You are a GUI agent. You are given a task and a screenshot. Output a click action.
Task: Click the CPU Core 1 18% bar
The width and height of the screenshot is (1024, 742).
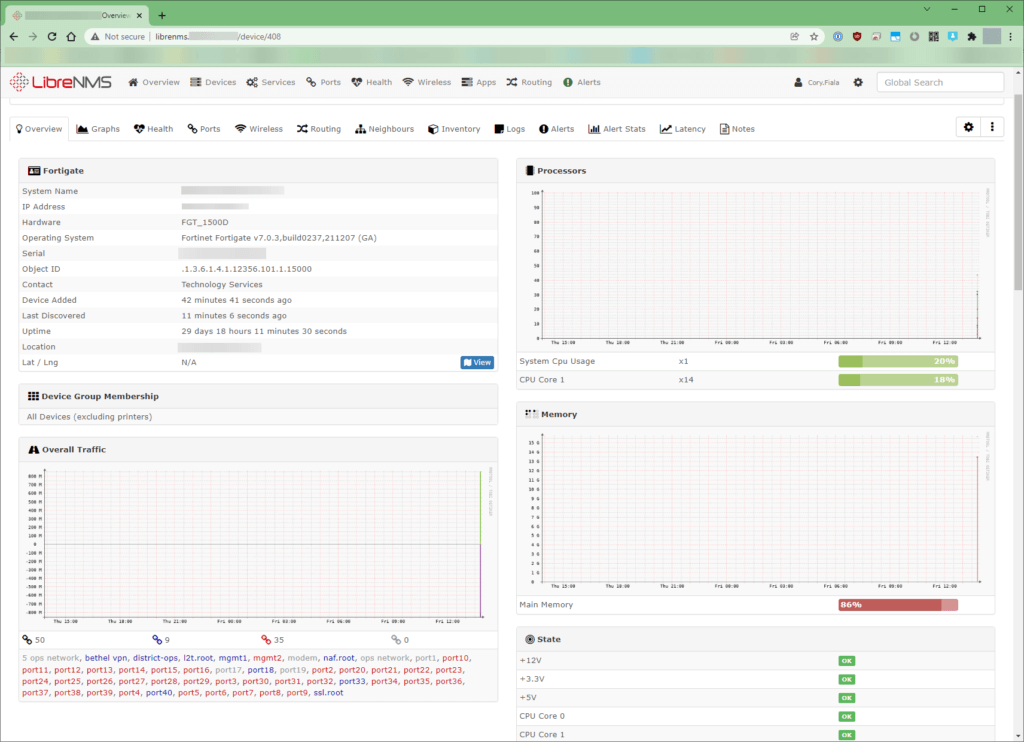898,379
